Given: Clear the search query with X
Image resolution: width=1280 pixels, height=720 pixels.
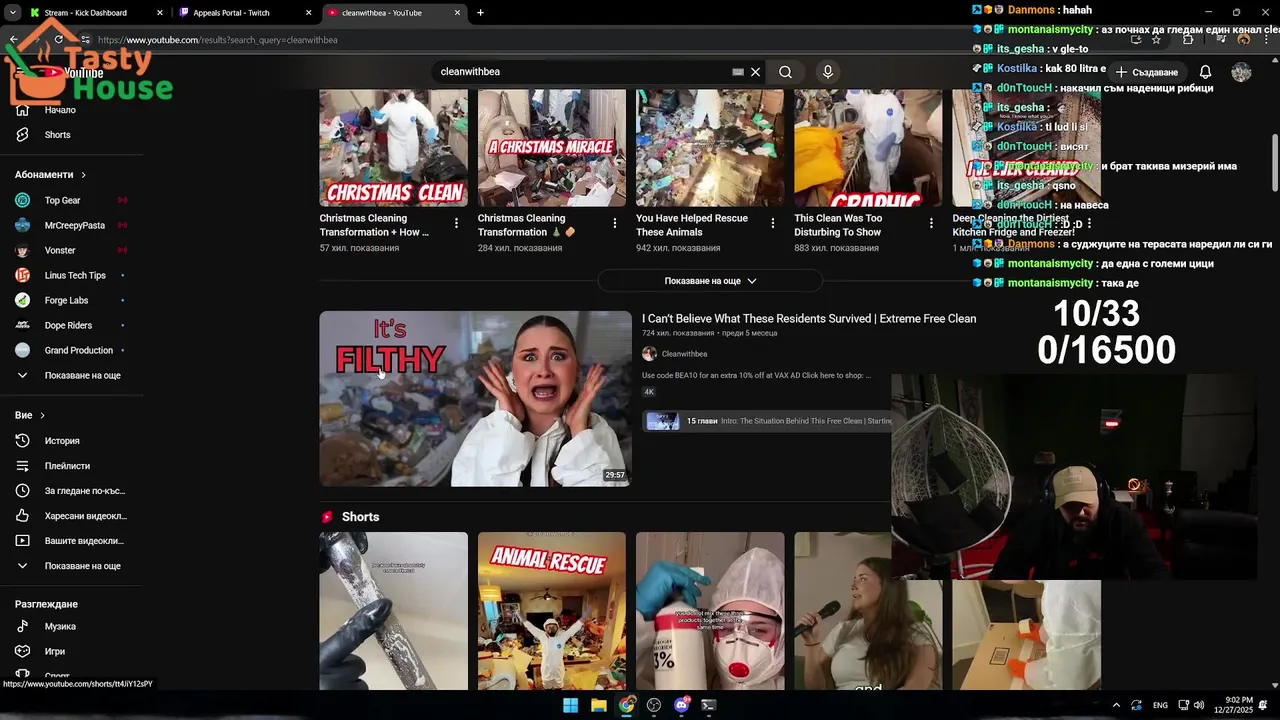Looking at the screenshot, I should (x=755, y=72).
